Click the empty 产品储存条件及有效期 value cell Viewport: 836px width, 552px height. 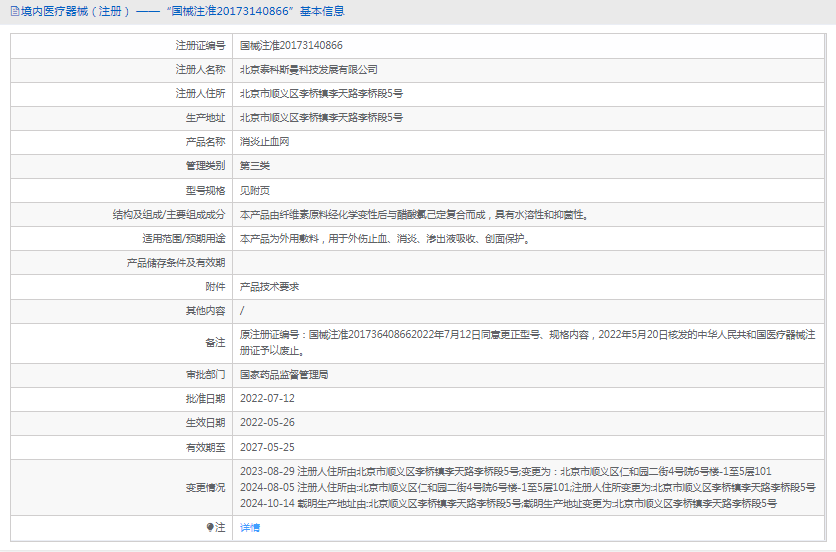click(528, 262)
